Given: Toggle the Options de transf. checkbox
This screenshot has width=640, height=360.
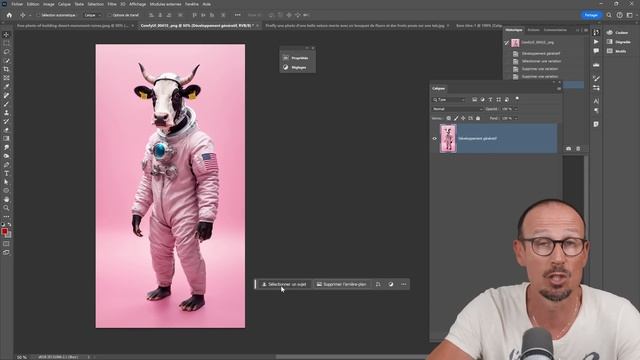Looking at the screenshot, I should pyautogui.click(x=109, y=15).
